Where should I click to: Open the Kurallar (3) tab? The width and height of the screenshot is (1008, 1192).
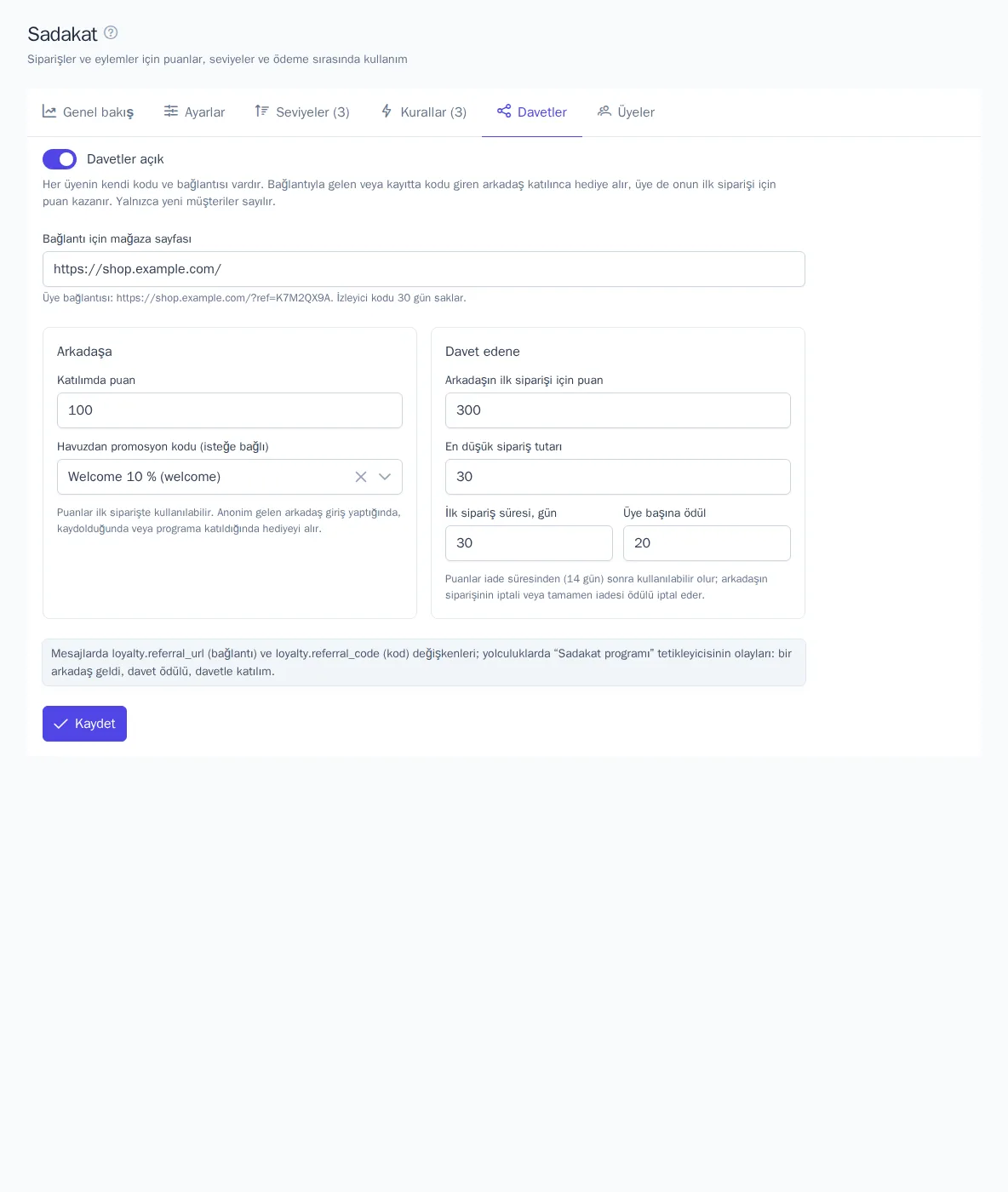pyautogui.click(x=423, y=112)
